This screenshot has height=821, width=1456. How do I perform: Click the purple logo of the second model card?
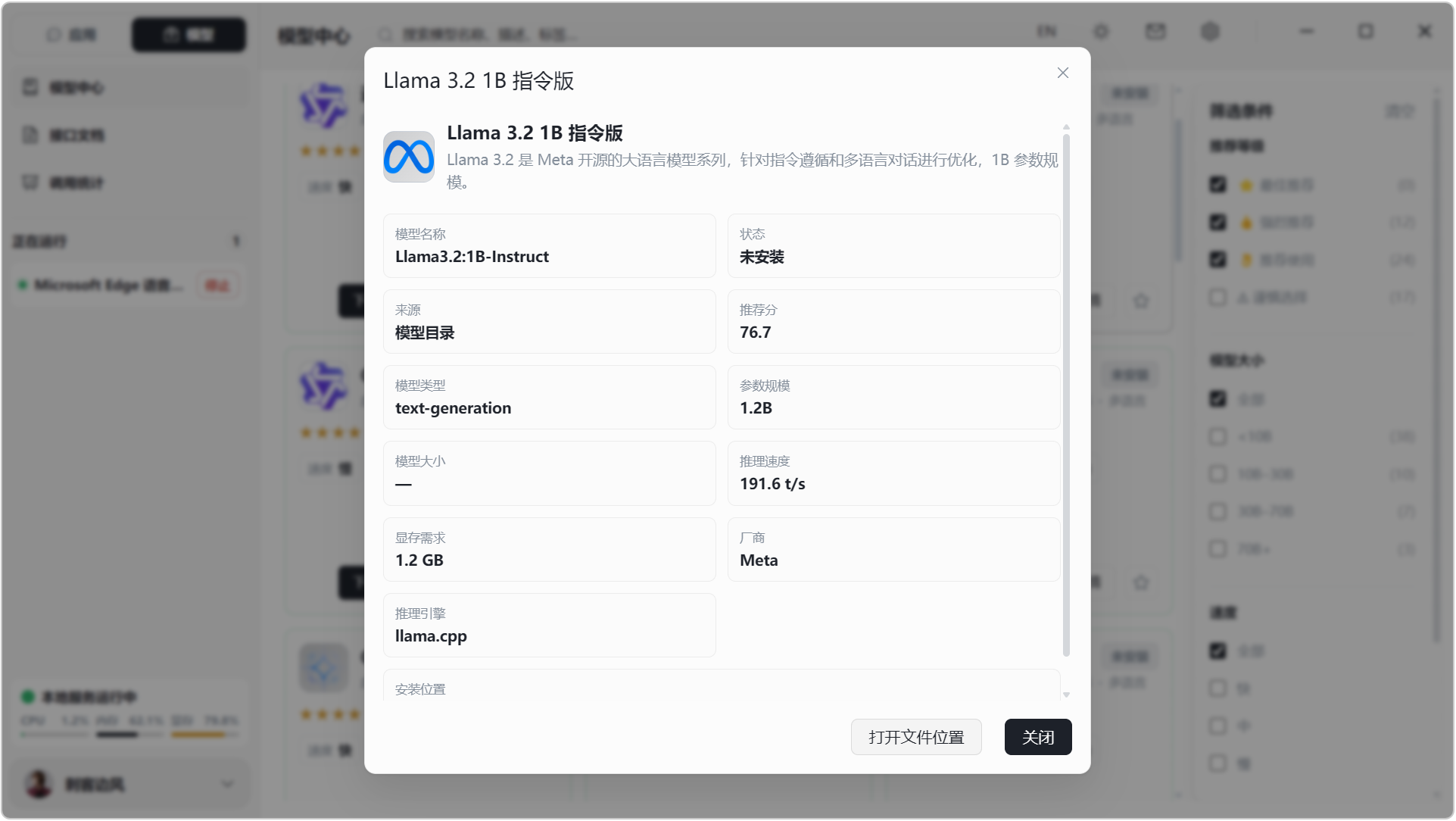(323, 386)
